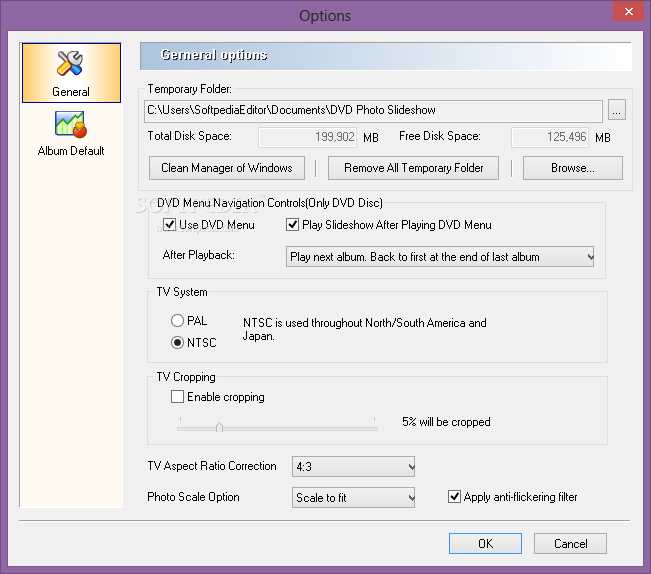Click the 'General options' header banner
The width and height of the screenshot is (651, 574).
[x=386, y=56]
